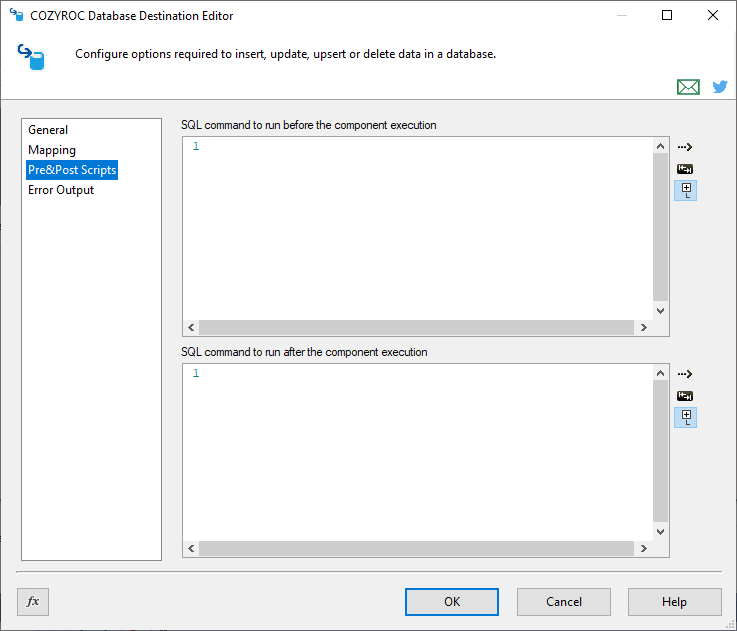The width and height of the screenshot is (737, 631).
Task: Click the down arrow of the before-execution editor's vertical scrollbar
Action: coord(660,311)
